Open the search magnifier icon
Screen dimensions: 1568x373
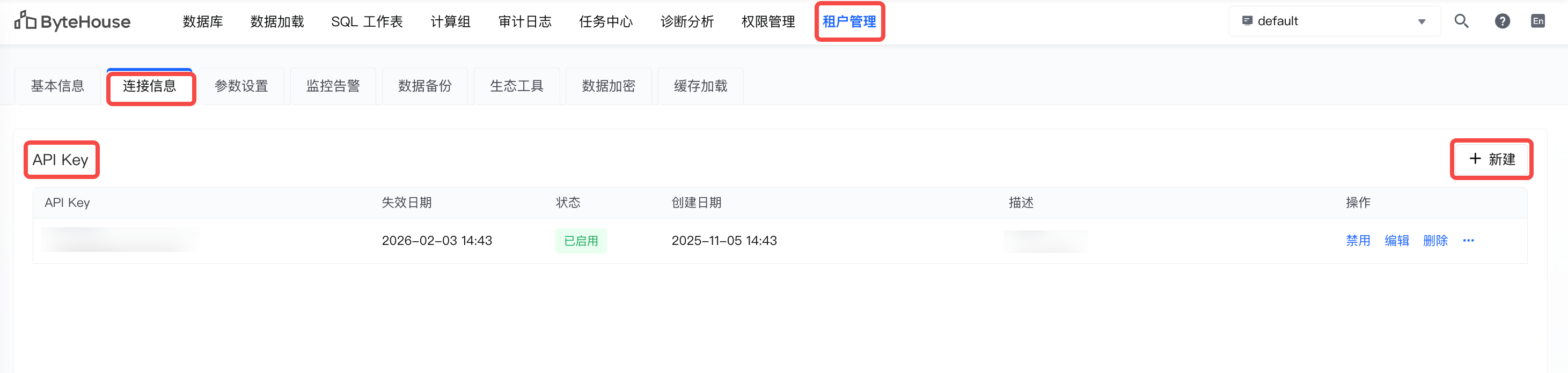1461,21
